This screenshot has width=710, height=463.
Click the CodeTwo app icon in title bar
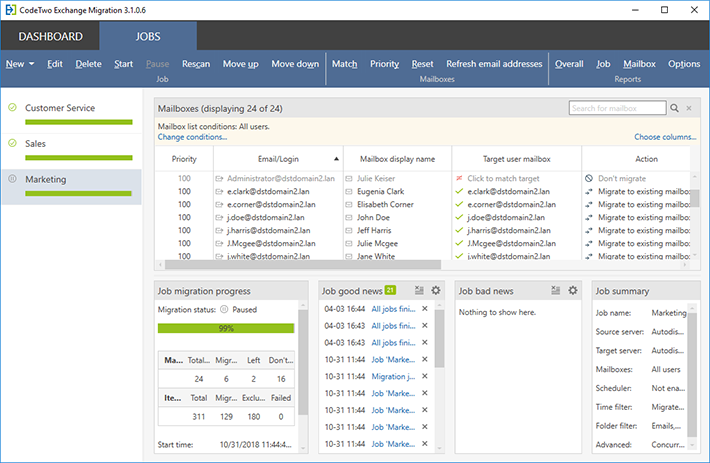pos(10,10)
